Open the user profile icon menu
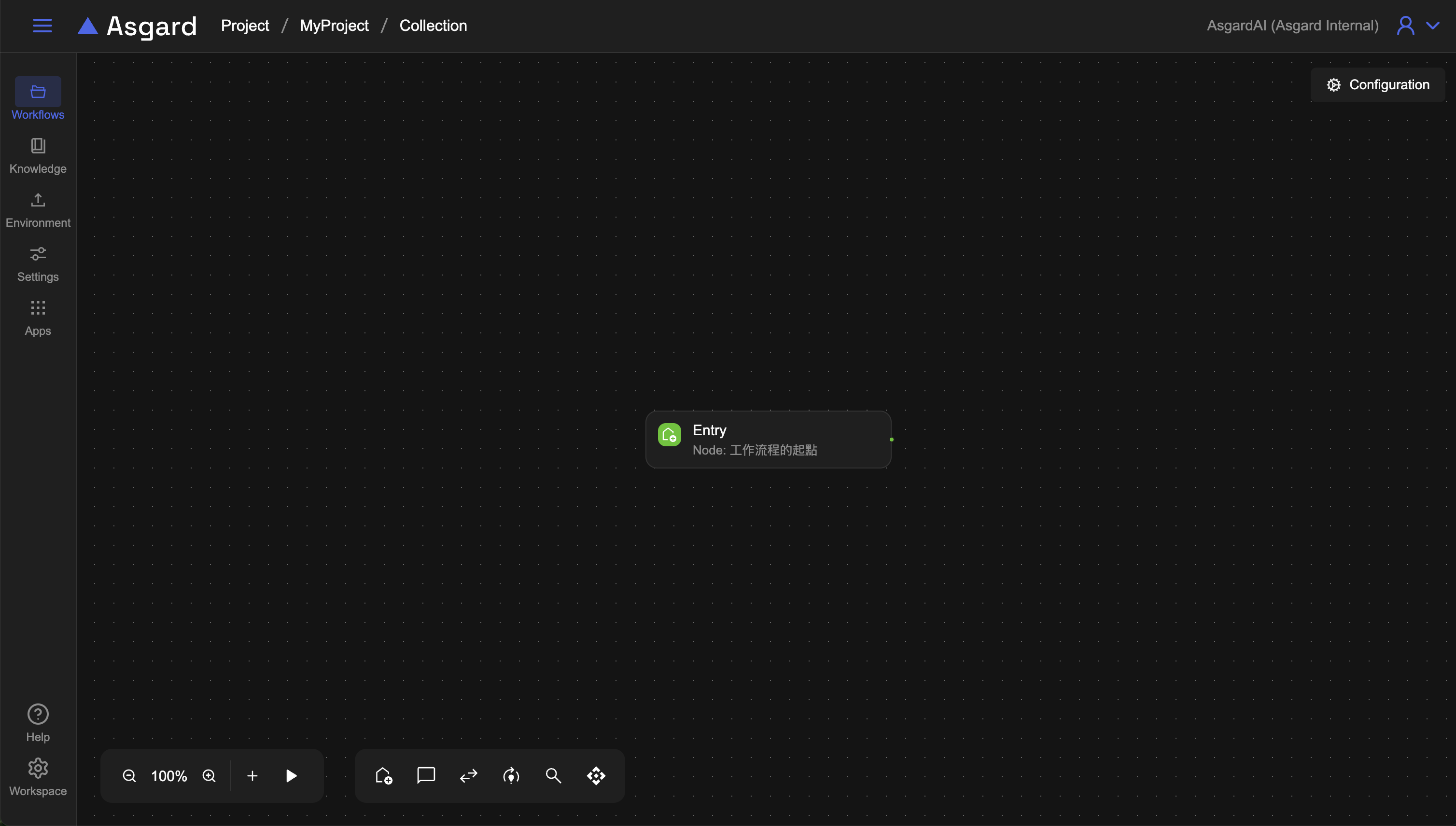 pyautogui.click(x=1405, y=26)
